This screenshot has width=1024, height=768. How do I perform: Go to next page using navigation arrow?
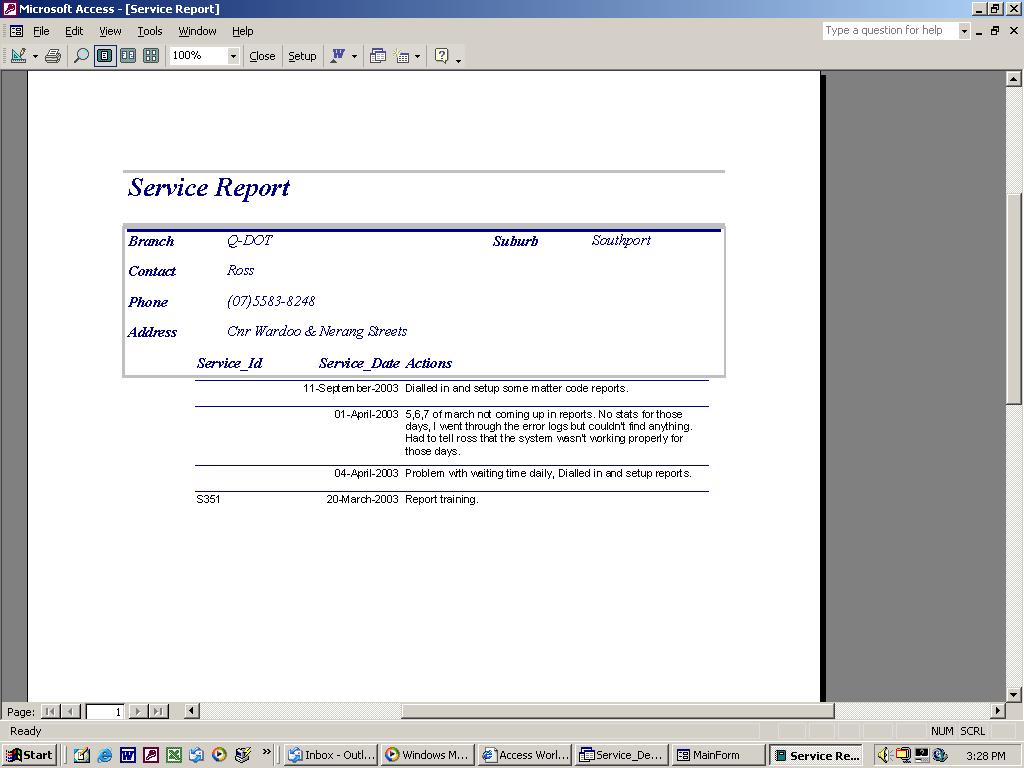click(x=138, y=711)
